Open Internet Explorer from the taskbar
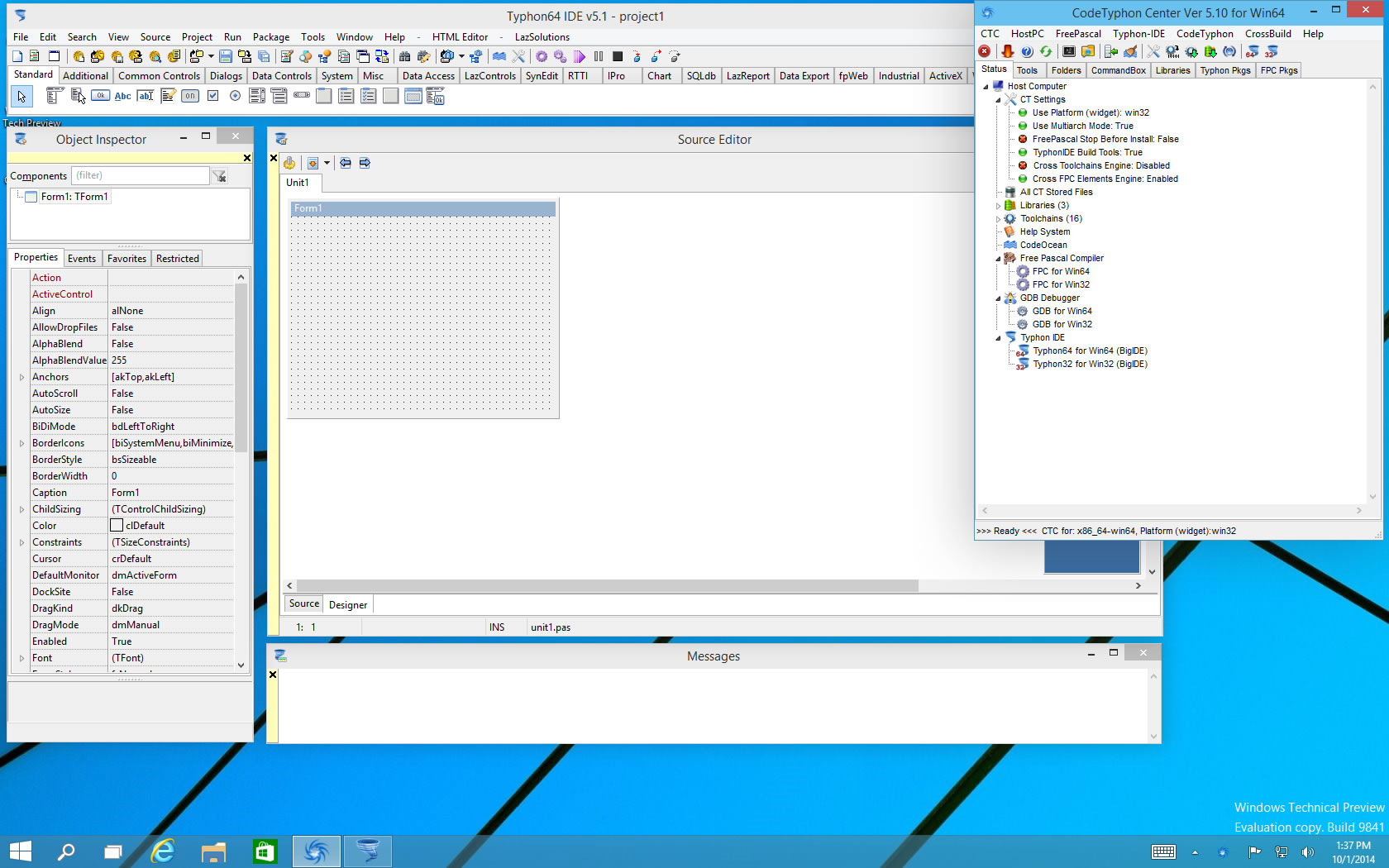Image resolution: width=1389 pixels, height=868 pixels. [163, 851]
